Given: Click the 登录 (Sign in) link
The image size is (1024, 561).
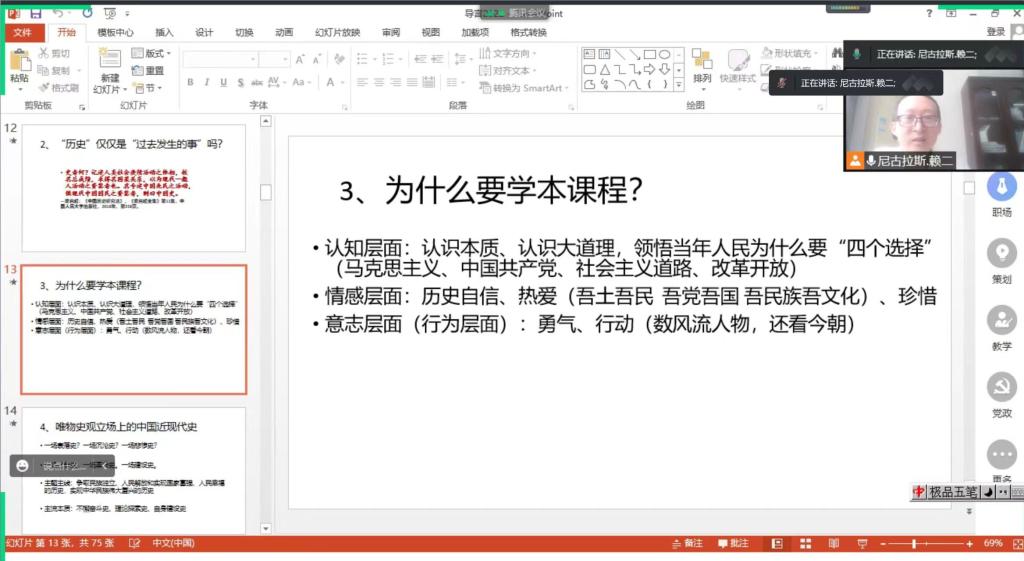Looking at the screenshot, I should click(x=996, y=32).
